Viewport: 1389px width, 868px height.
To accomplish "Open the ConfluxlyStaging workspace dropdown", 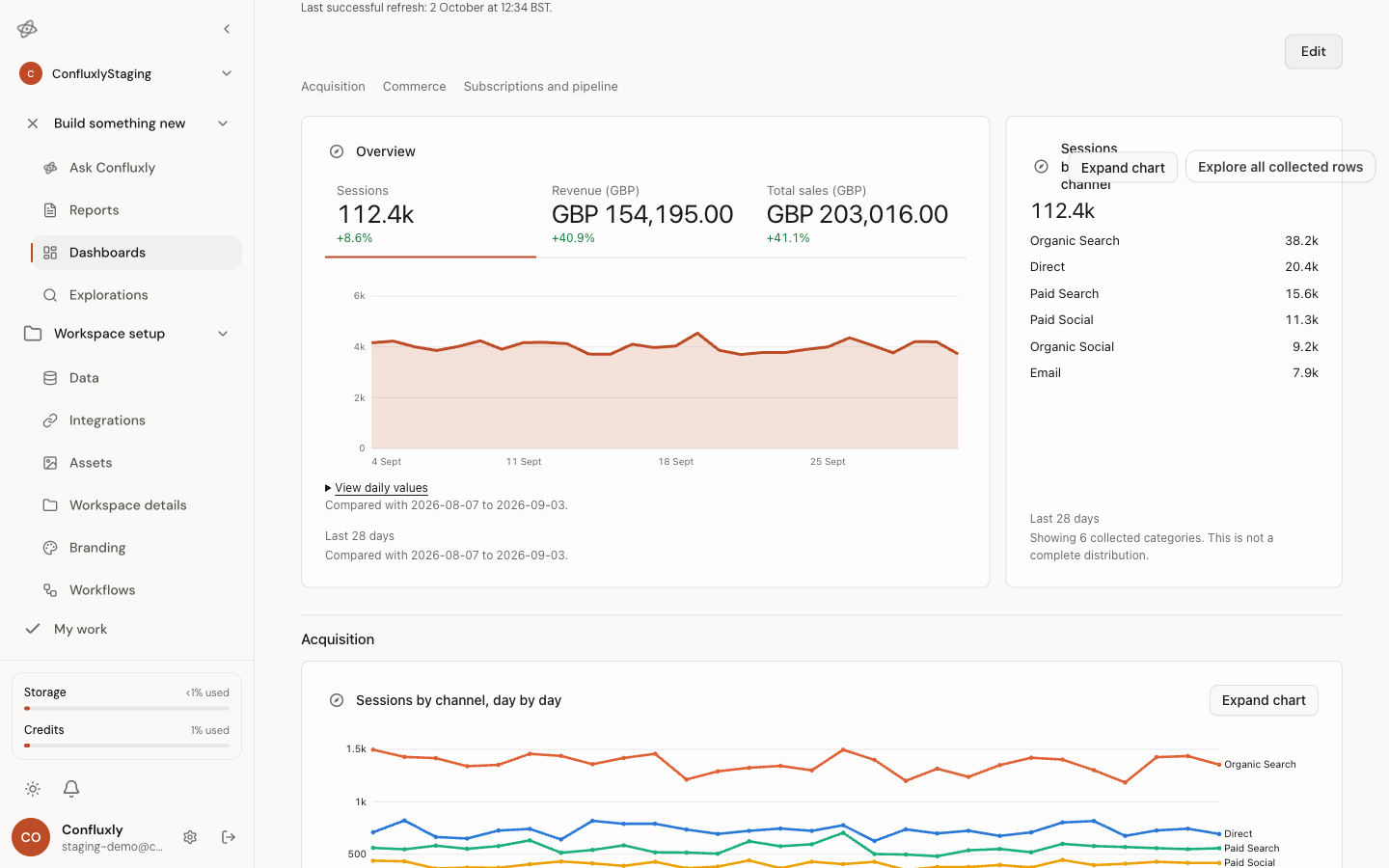I will coord(126,73).
